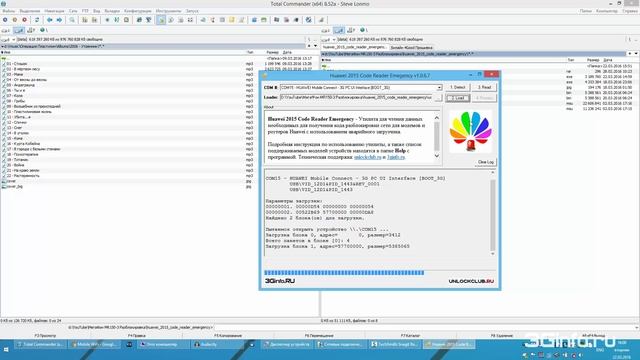Image resolution: width=640 pixels, height=360 pixels.
Task: Click the Loader path input field
Action: [356, 98]
